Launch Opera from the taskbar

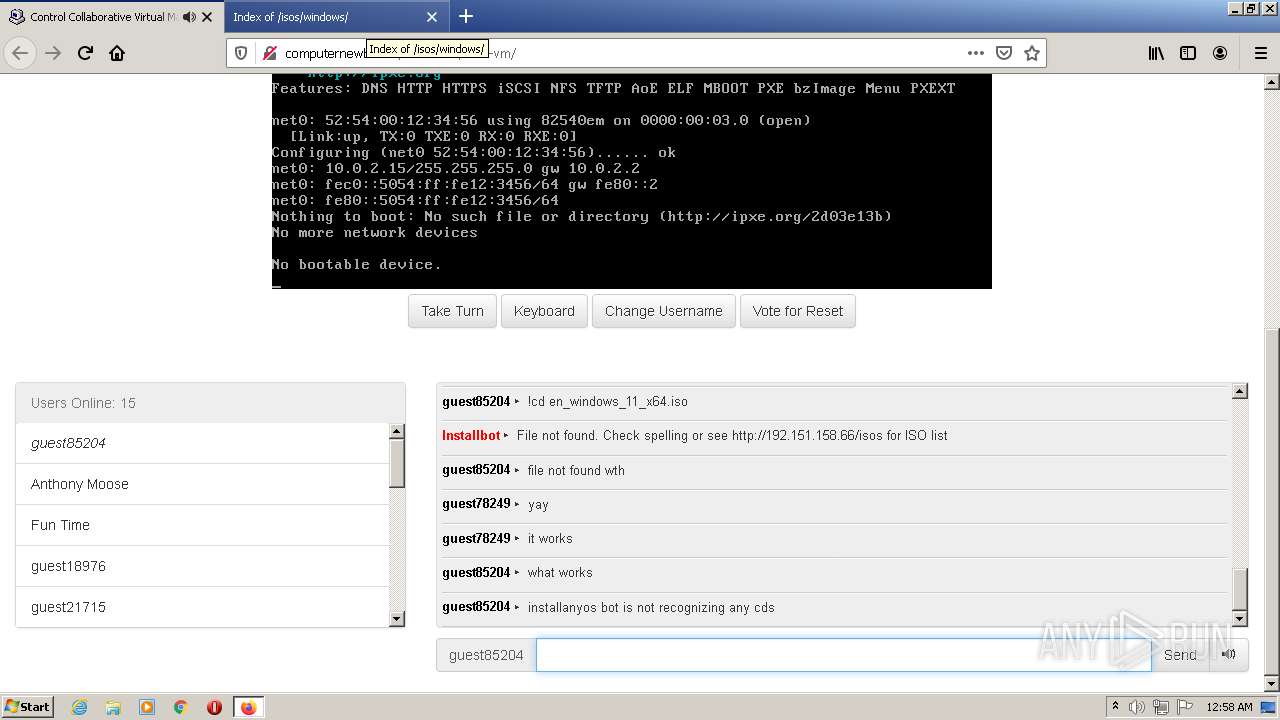pyautogui.click(x=214, y=707)
